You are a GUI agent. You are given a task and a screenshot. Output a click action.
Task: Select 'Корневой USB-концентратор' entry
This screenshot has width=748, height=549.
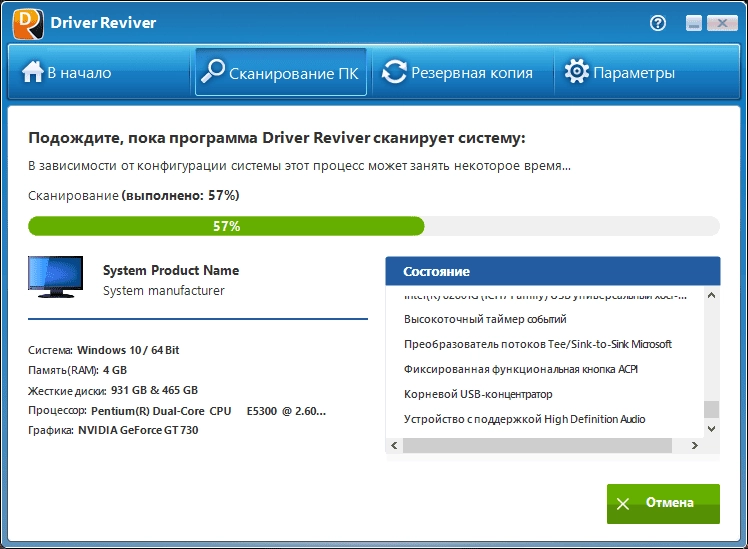(478, 394)
